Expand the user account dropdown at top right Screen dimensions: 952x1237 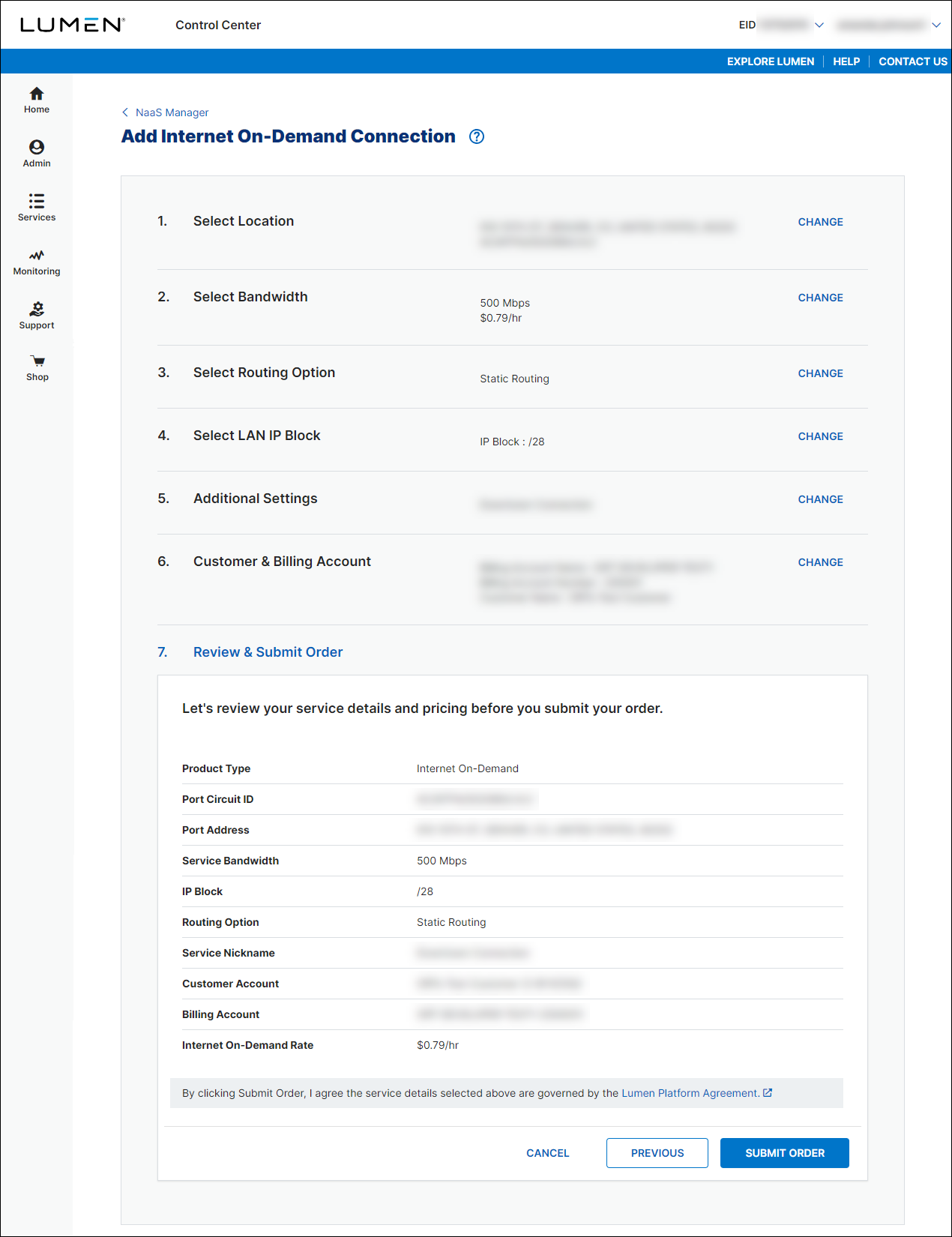pyautogui.click(x=936, y=25)
